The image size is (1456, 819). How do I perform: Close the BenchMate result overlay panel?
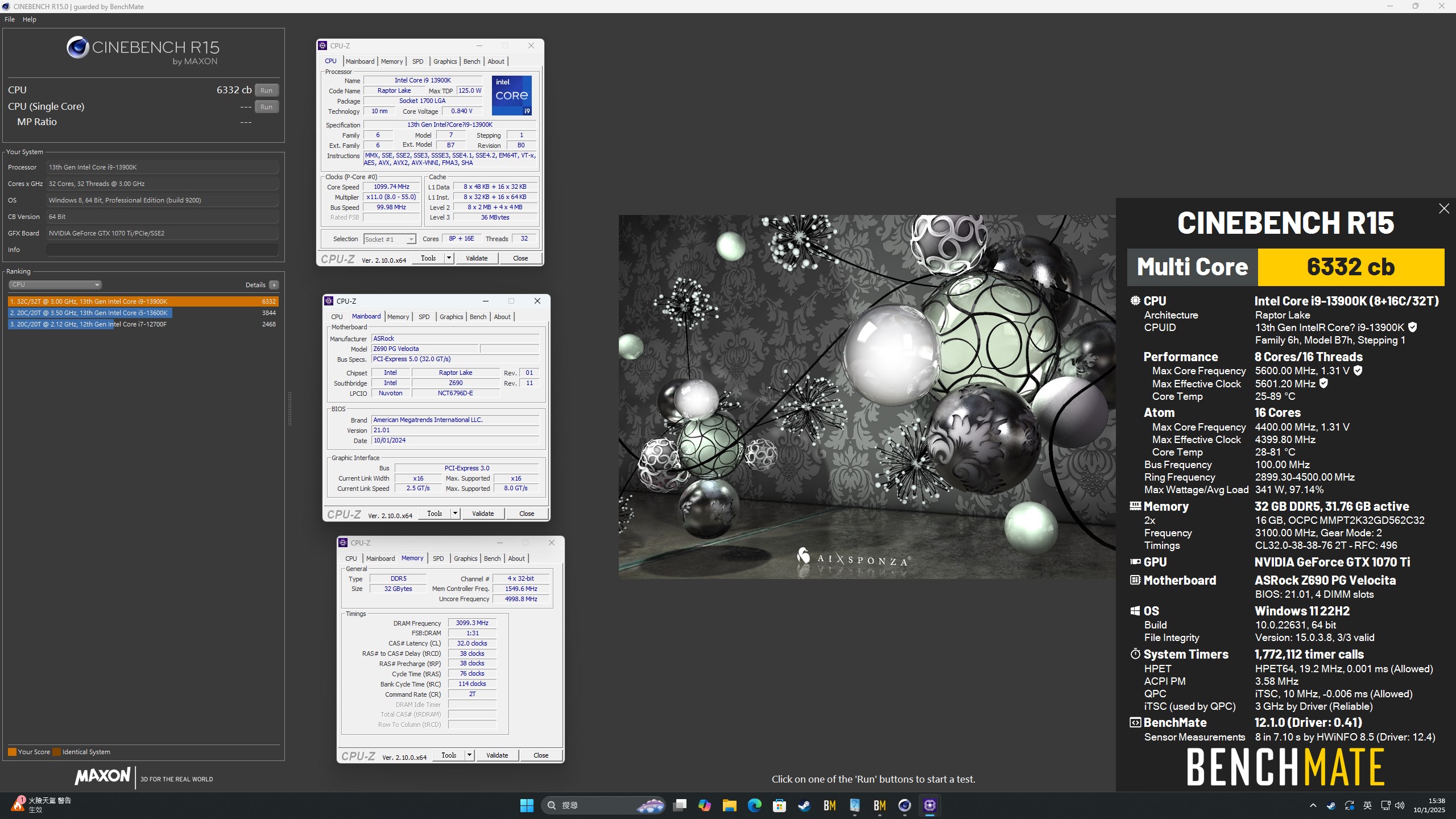1443,209
